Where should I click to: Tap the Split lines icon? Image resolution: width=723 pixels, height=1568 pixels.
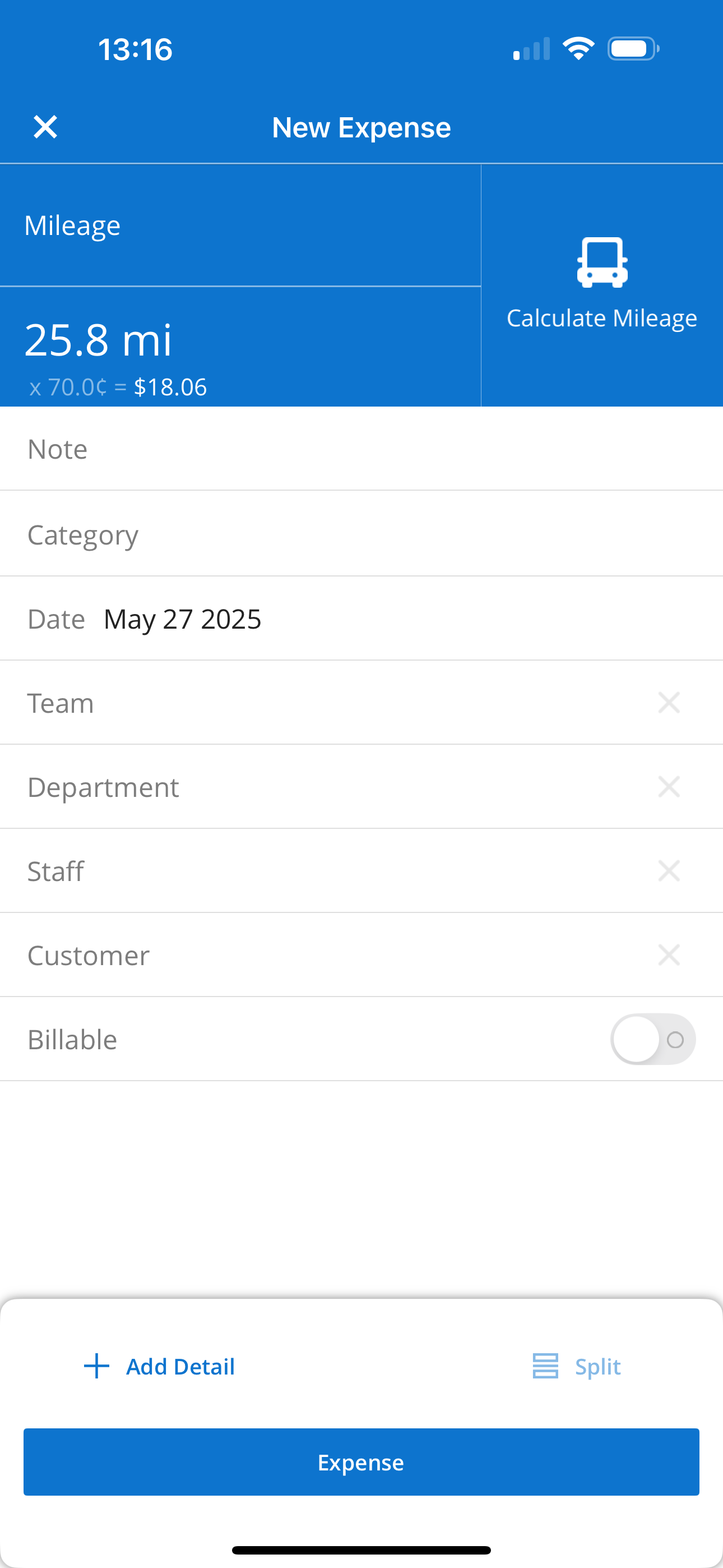(x=545, y=1366)
